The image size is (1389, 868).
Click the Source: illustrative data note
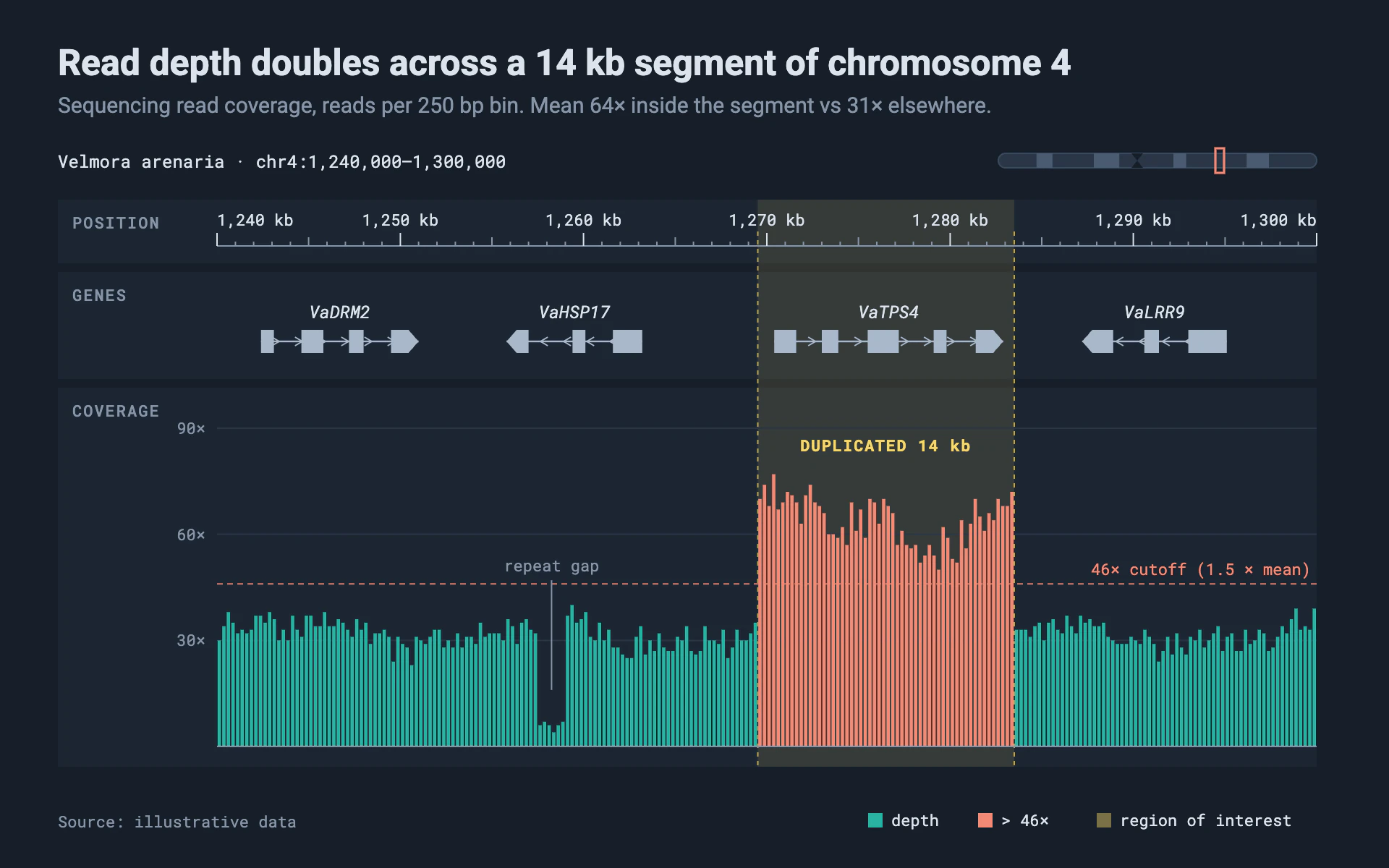177,822
